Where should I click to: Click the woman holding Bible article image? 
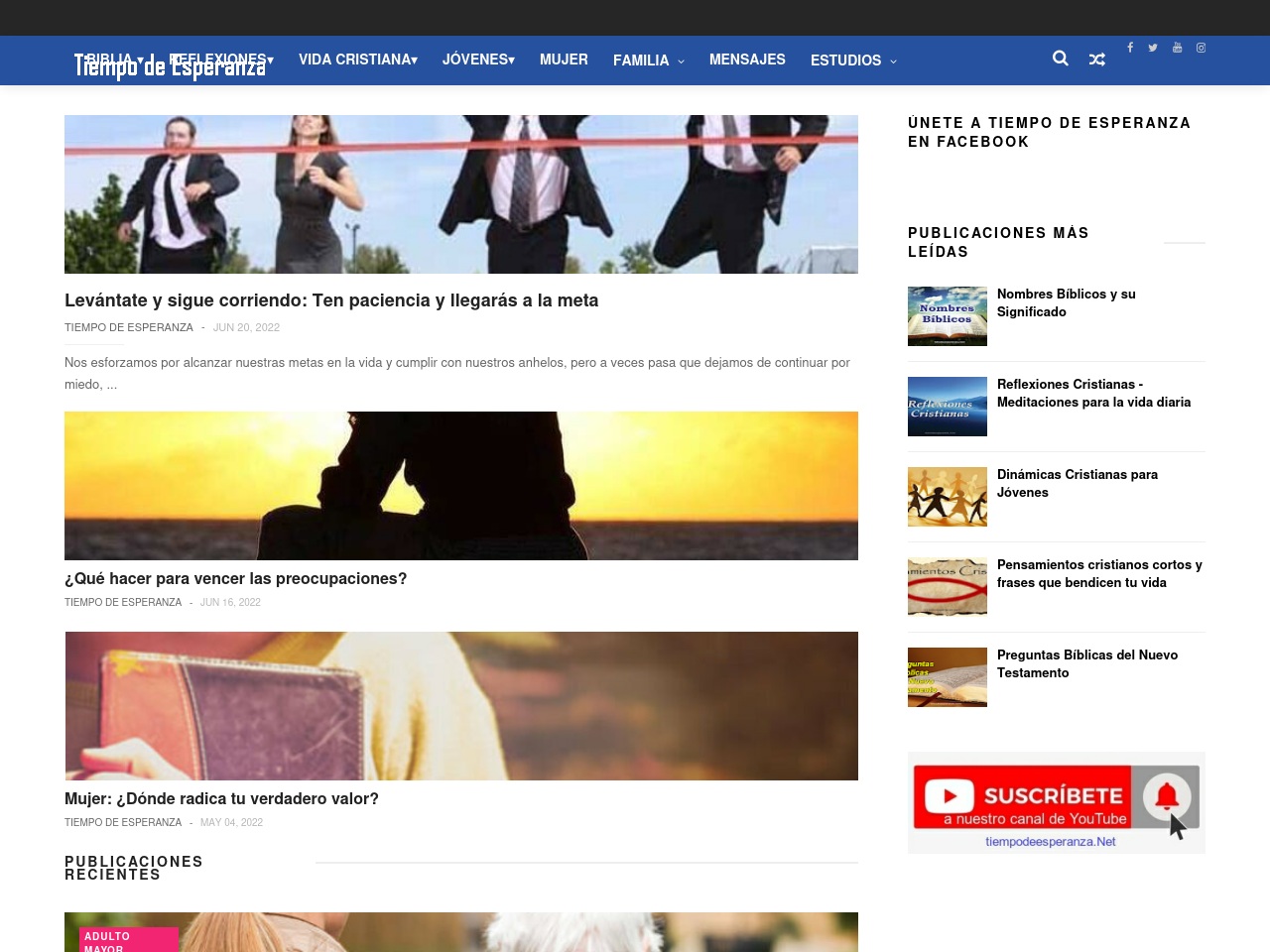point(461,706)
